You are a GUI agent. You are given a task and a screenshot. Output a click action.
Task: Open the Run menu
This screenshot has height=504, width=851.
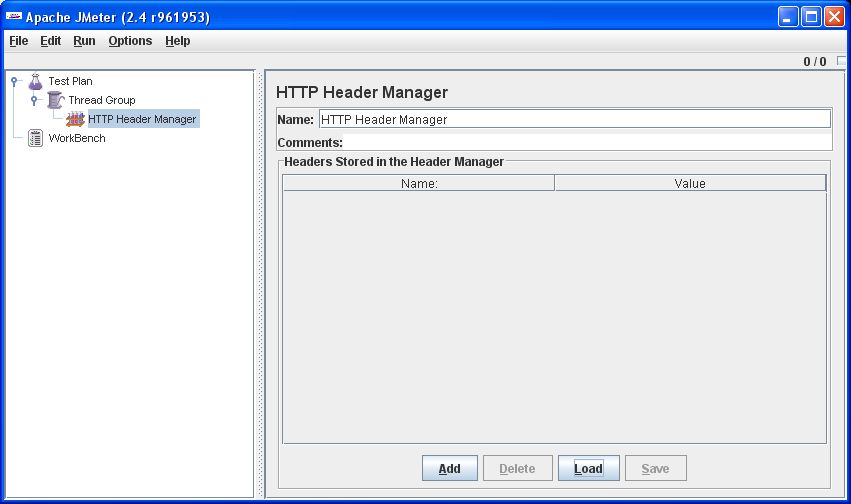click(x=84, y=41)
